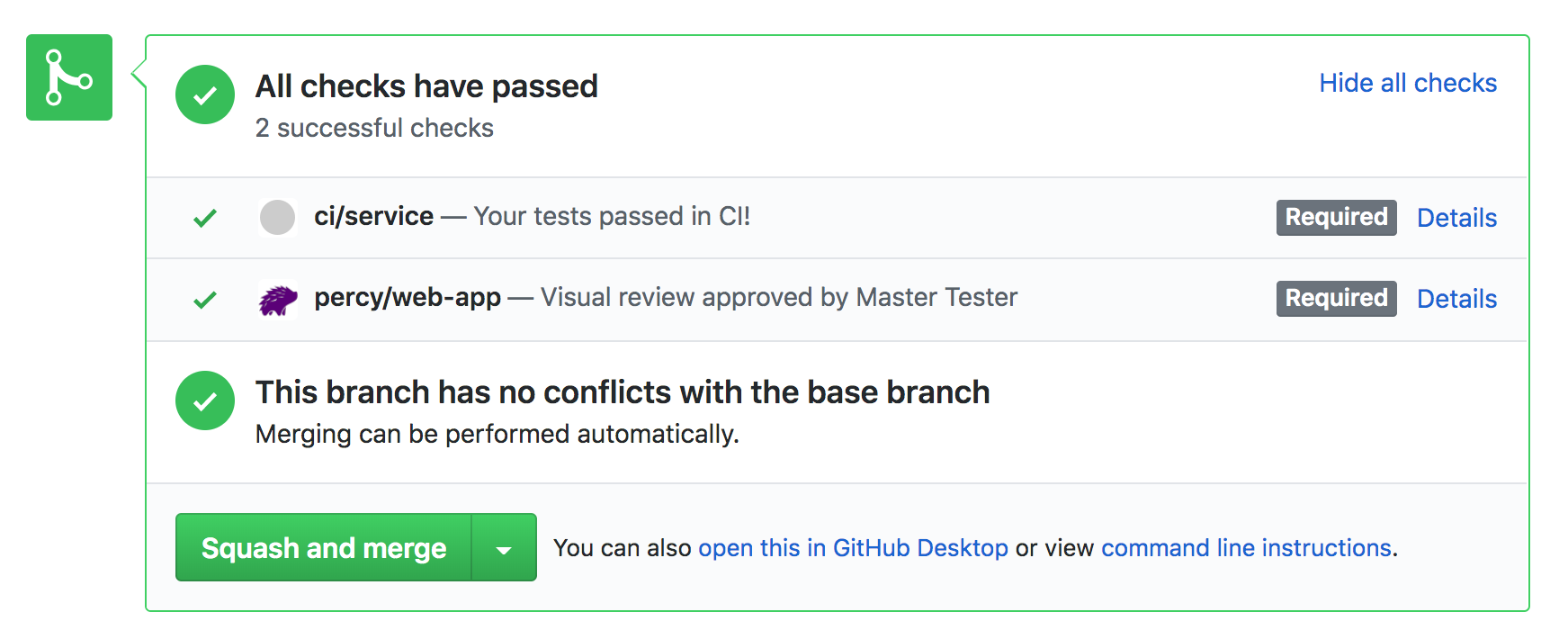Click the Required badge for ci/service
Viewport: 1568px width, 639px height.
(x=1335, y=217)
